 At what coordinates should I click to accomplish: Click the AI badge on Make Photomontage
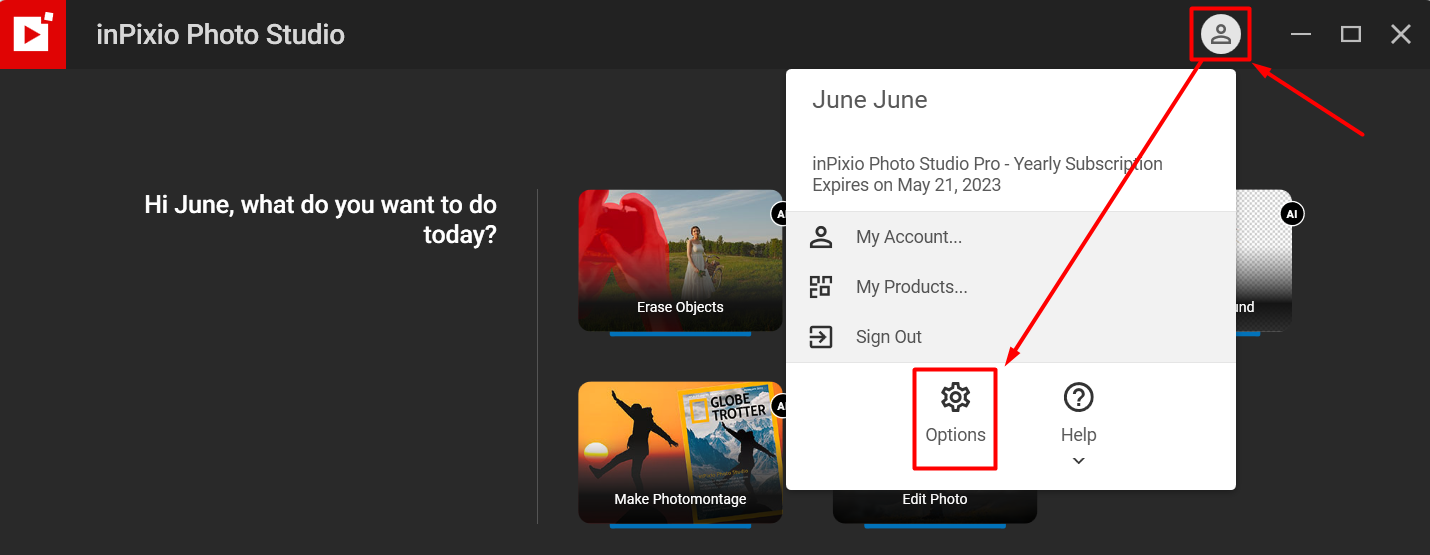[779, 406]
